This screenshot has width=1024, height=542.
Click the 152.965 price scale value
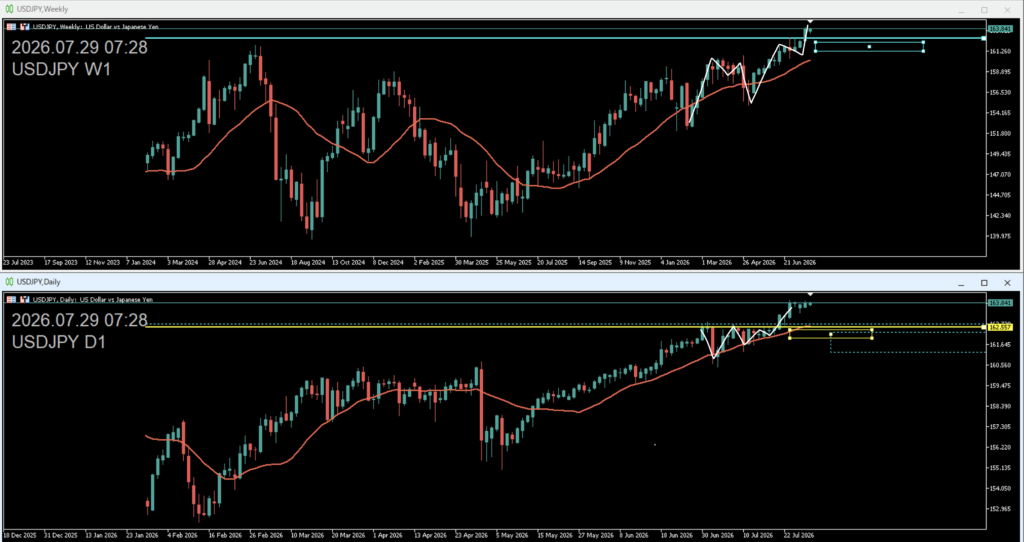click(999, 509)
